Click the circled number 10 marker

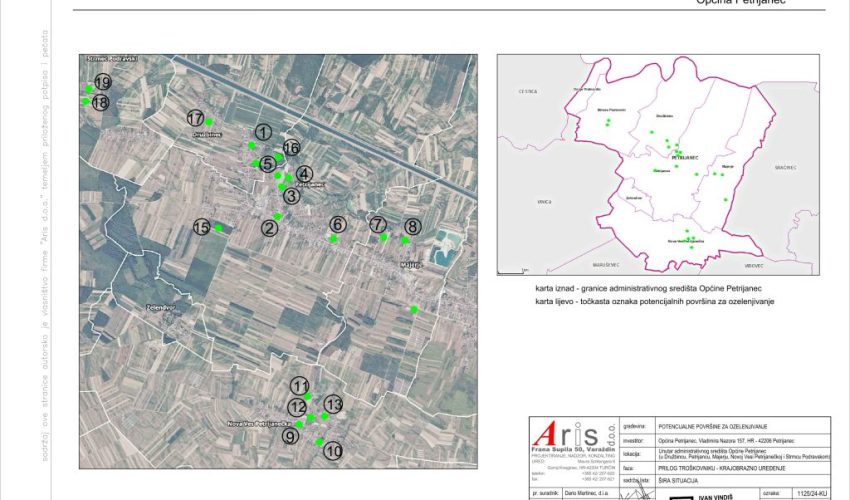point(334,451)
